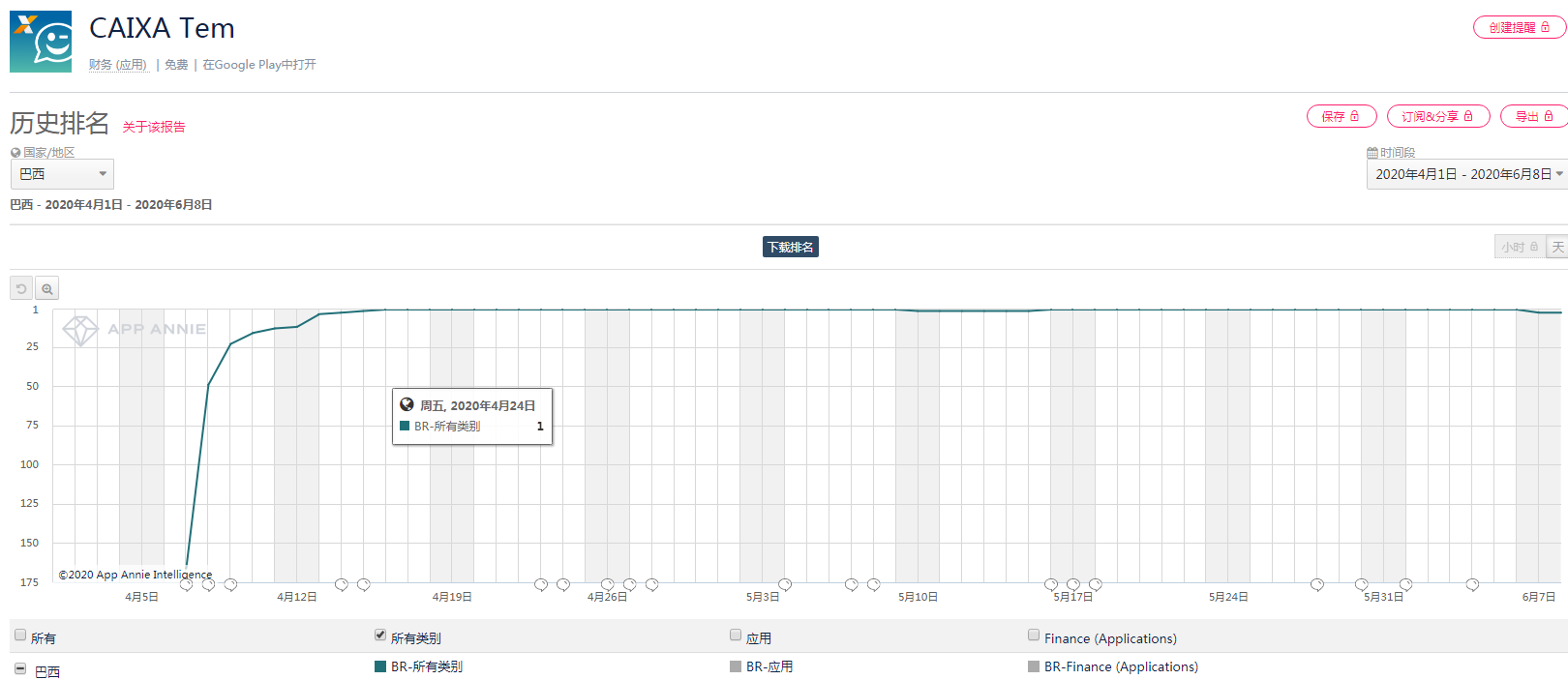Check the 所有 checkbox
The width and height of the screenshot is (1568, 680).
20,636
